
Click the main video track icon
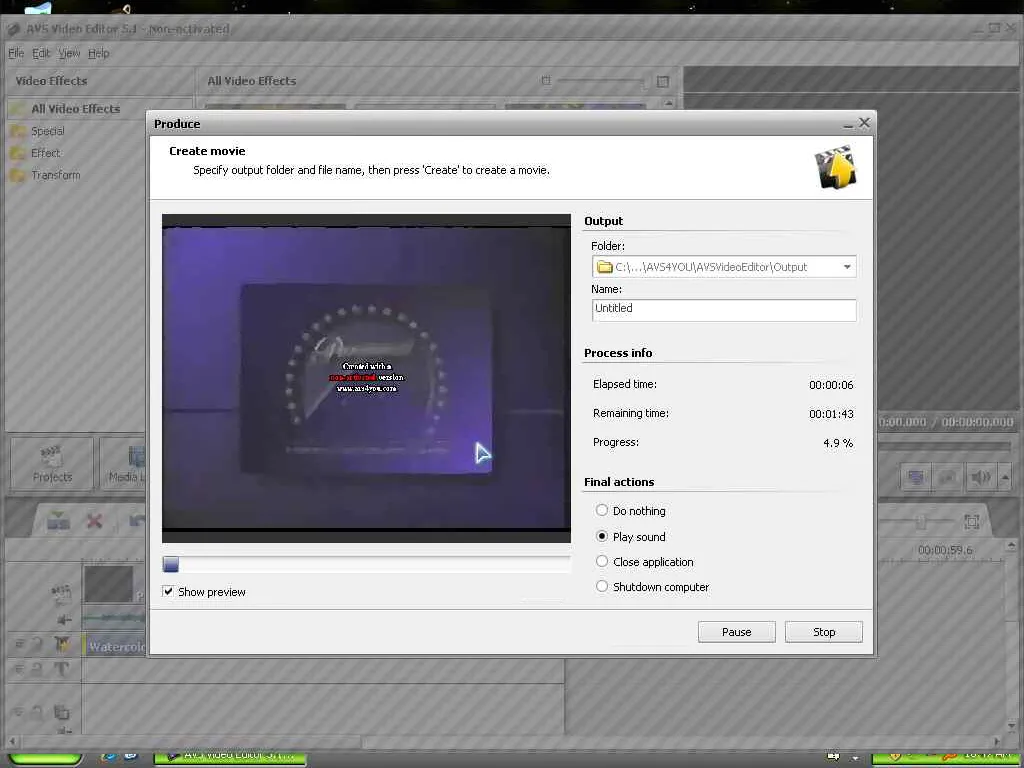61,592
